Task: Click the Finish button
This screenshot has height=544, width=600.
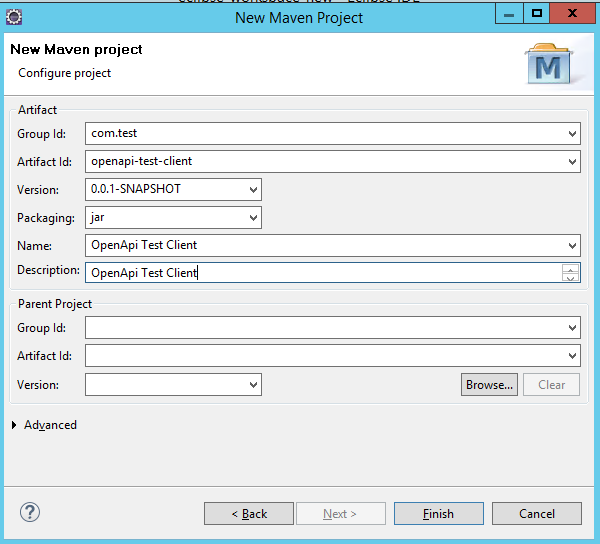Action: pyautogui.click(x=439, y=513)
